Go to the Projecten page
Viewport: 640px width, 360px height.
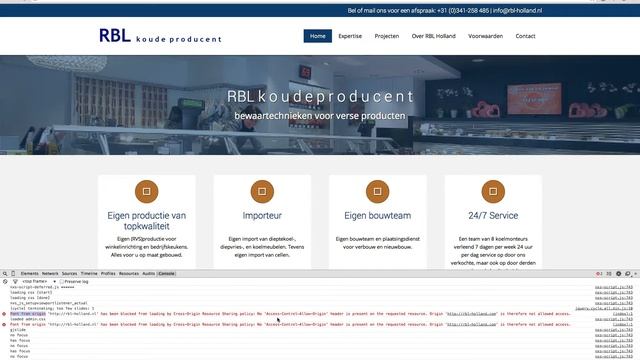(x=387, y=36)
